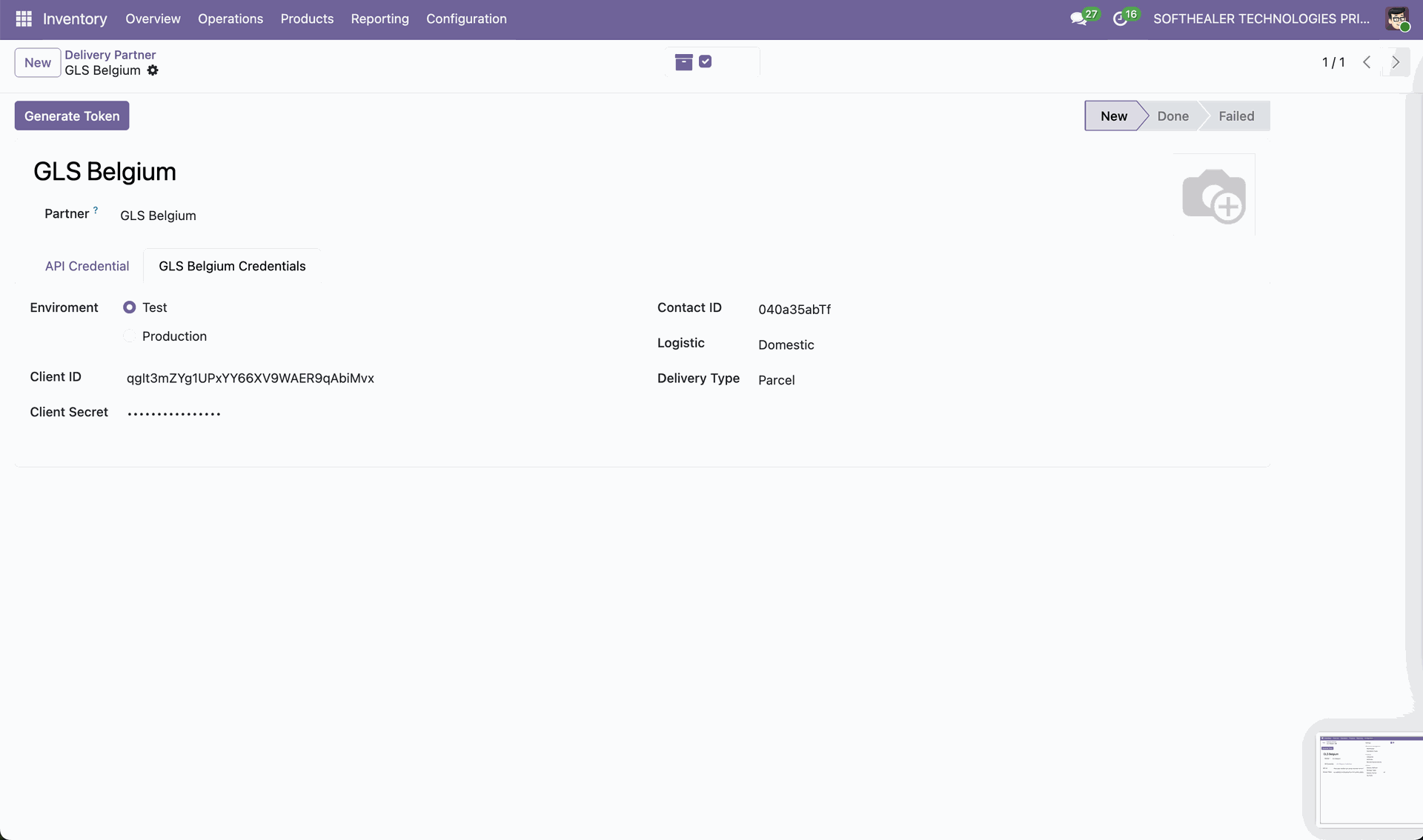
Task: Open the activities clock icon with badge 16
Action: [1121, 19]
